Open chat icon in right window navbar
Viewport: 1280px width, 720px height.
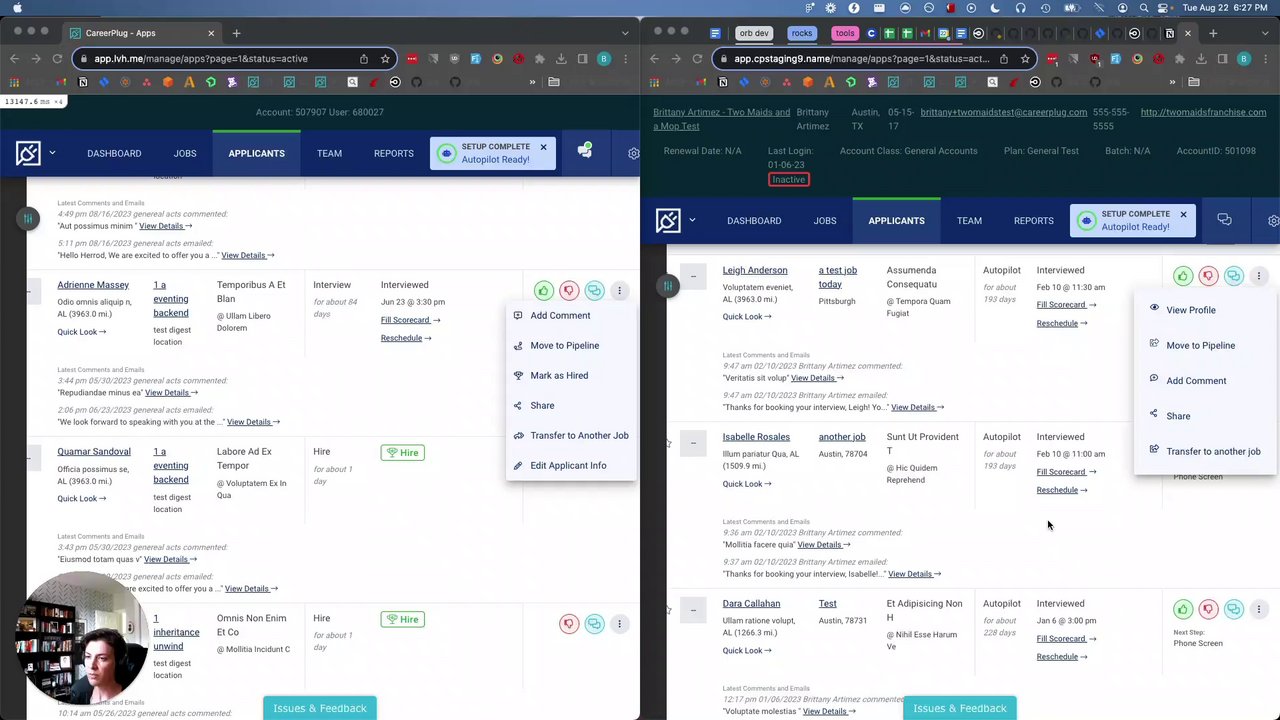pos(1224,220)
